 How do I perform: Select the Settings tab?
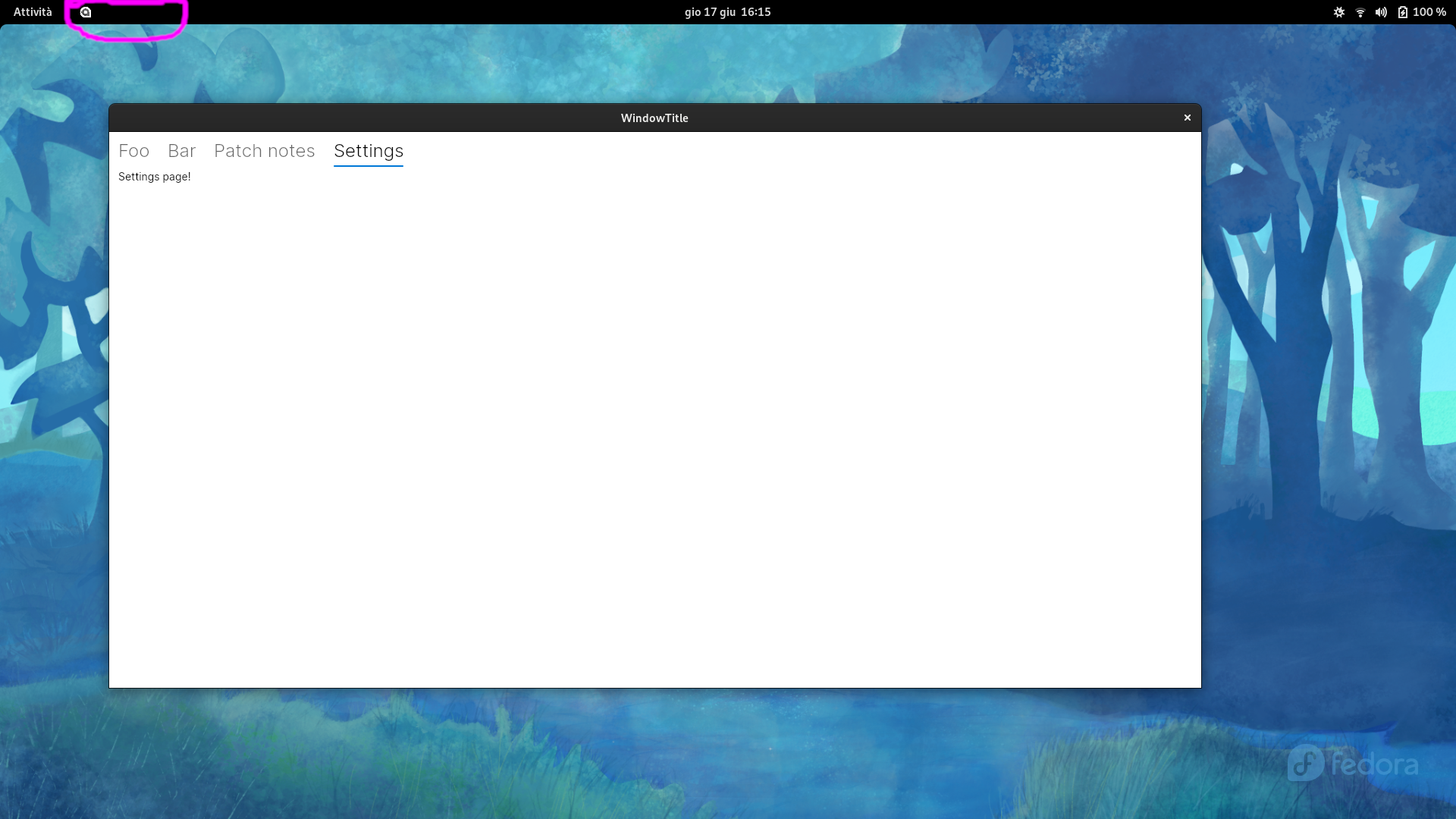[369, 151]
